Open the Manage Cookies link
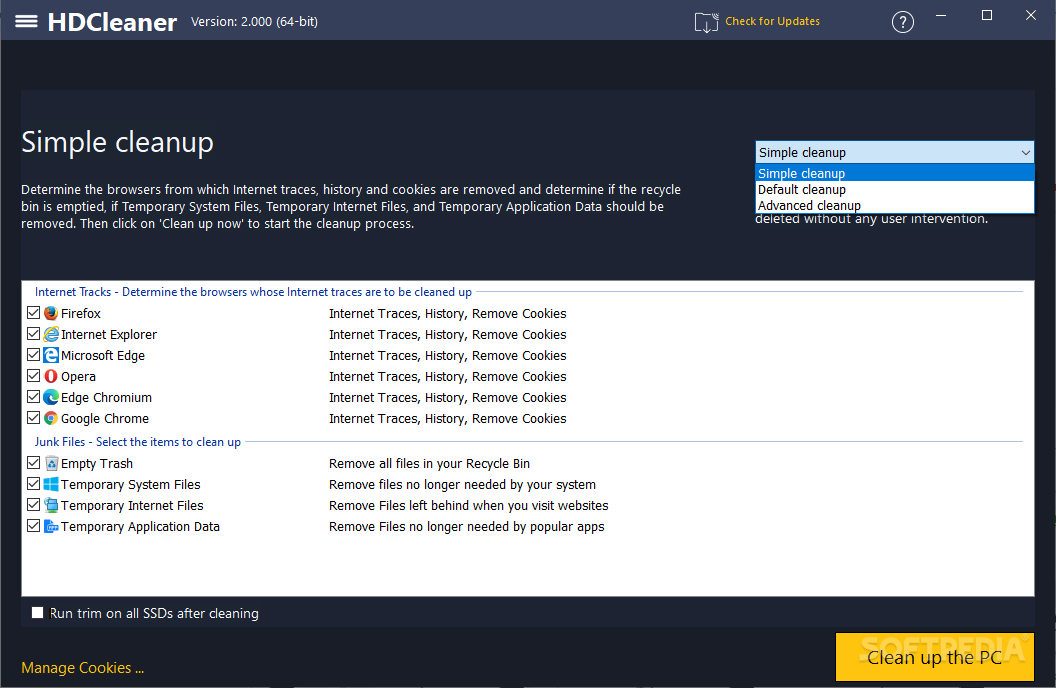1056x688 pixels. pos(83,668)
